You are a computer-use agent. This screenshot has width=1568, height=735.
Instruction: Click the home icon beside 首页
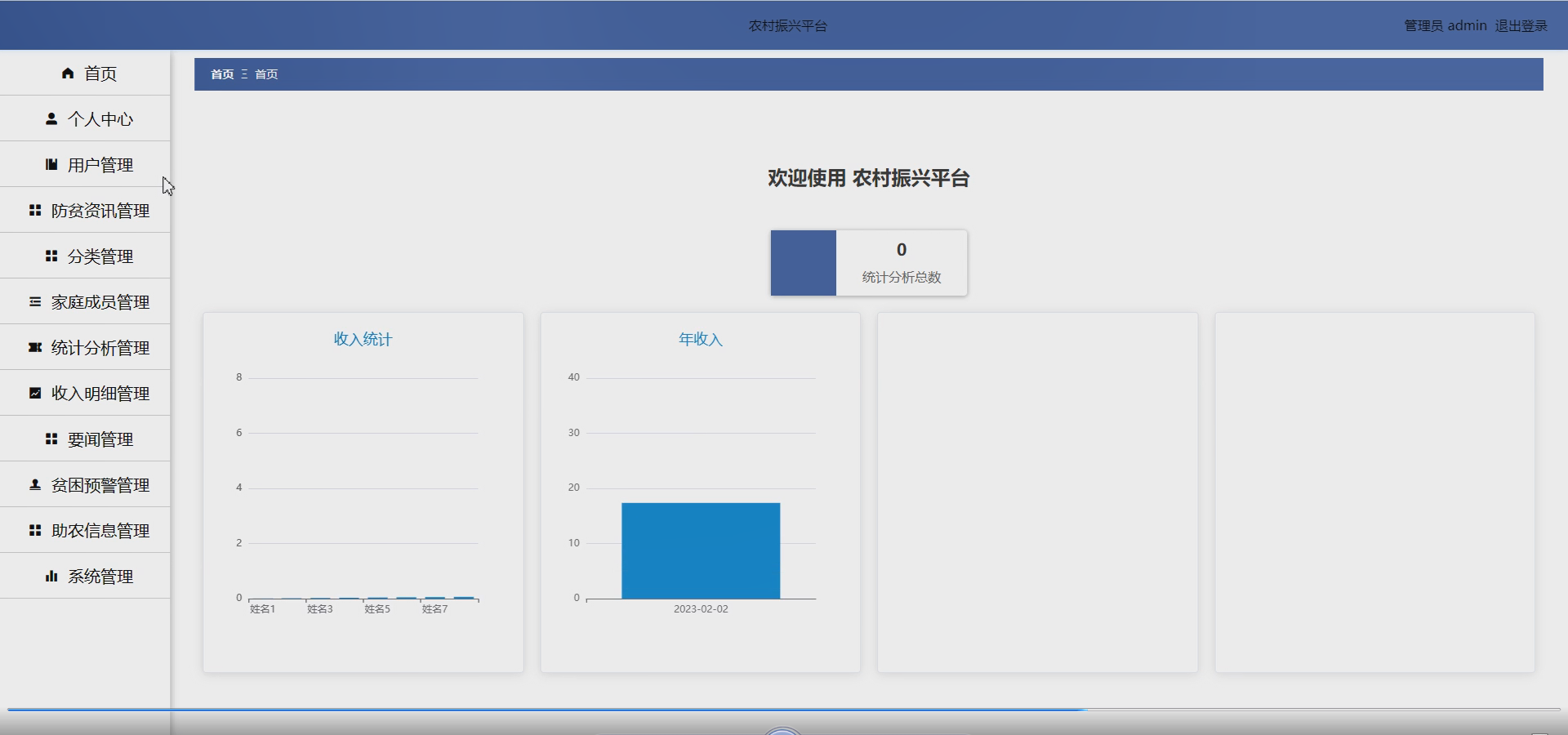68,73
